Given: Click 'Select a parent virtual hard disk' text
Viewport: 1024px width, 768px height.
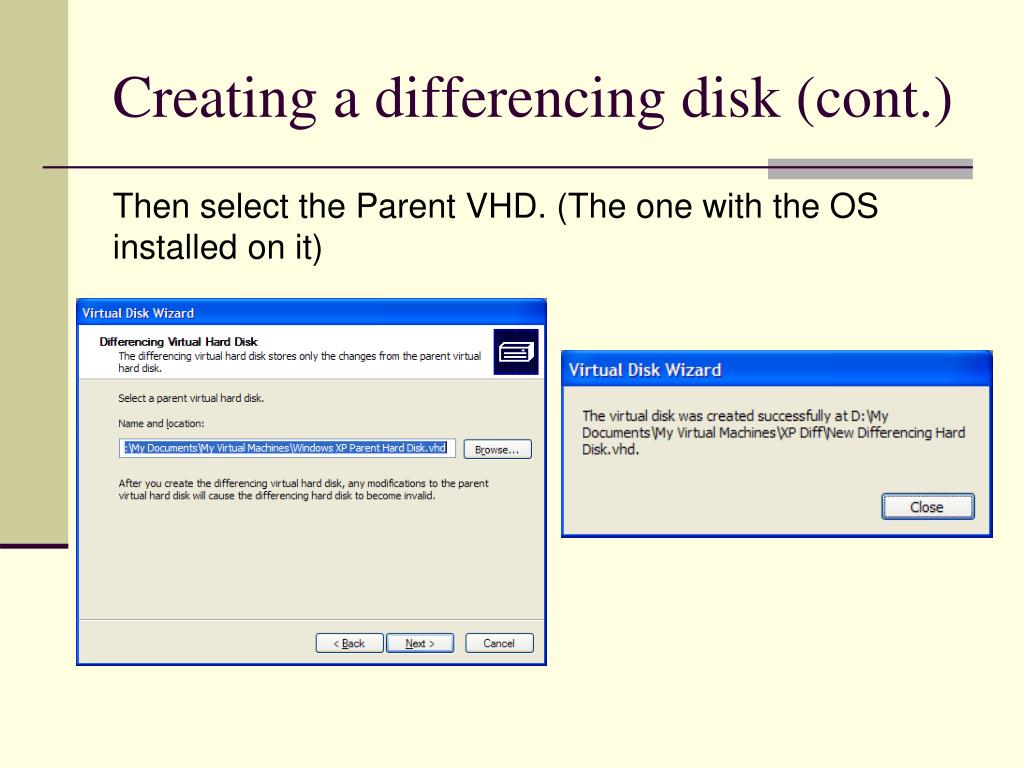Looking at the screenshot, I should click(191, 398).
